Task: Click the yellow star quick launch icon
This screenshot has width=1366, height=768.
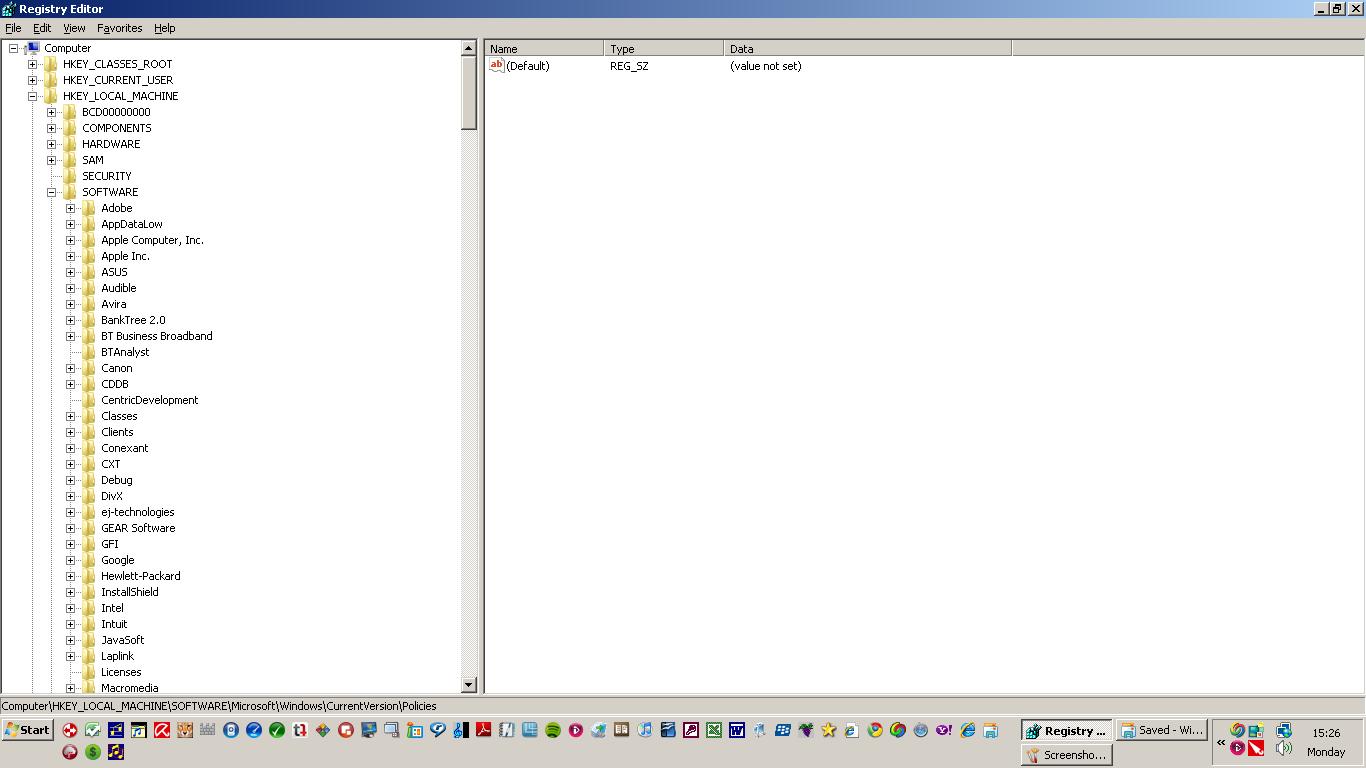Action: click(828, 730)
